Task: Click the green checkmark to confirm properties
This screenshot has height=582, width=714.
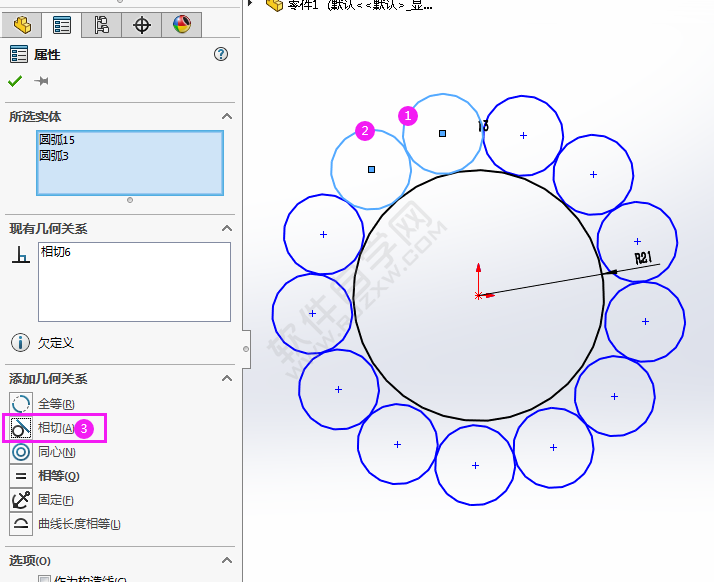Action: click(15, 81)
